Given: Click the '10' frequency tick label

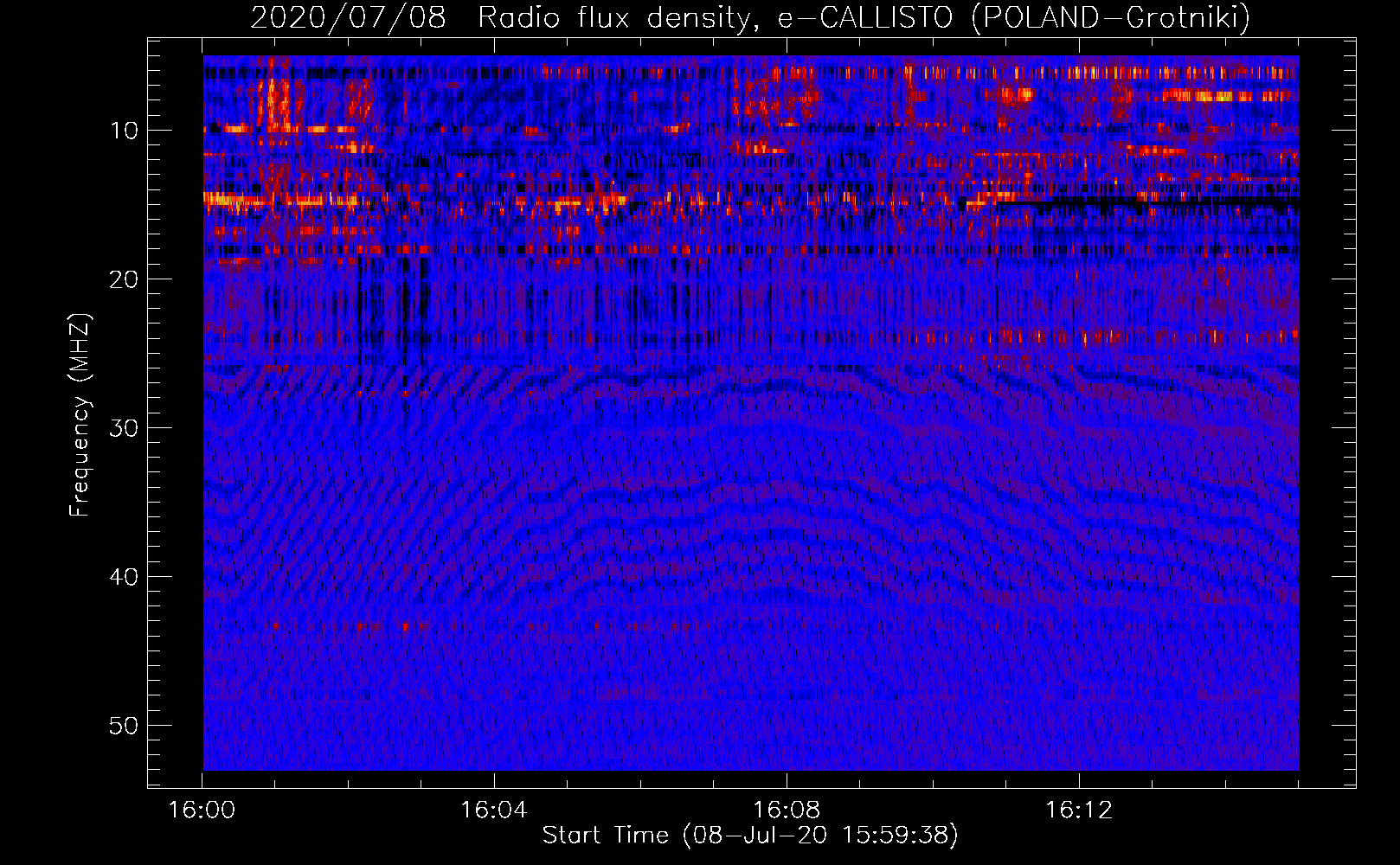Looking at the screenshot, I should (125, 131).
